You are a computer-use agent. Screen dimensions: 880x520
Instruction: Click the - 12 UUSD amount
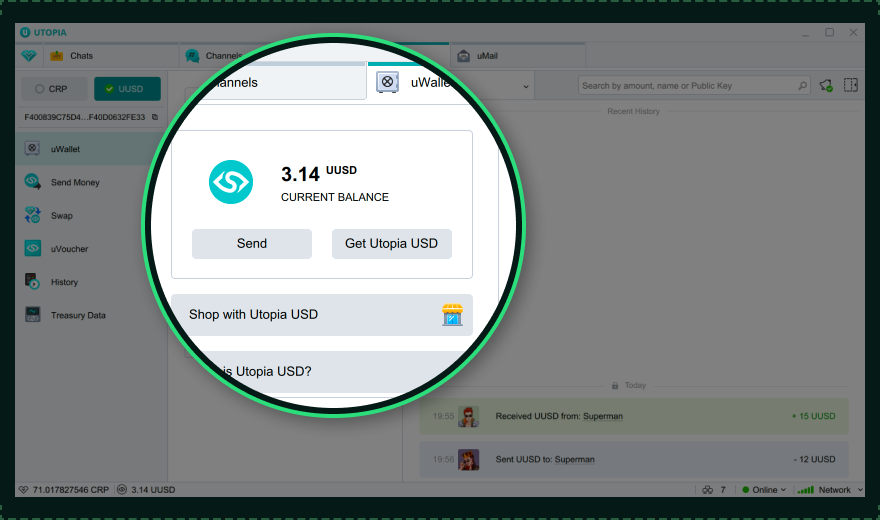tap(814, 459)
